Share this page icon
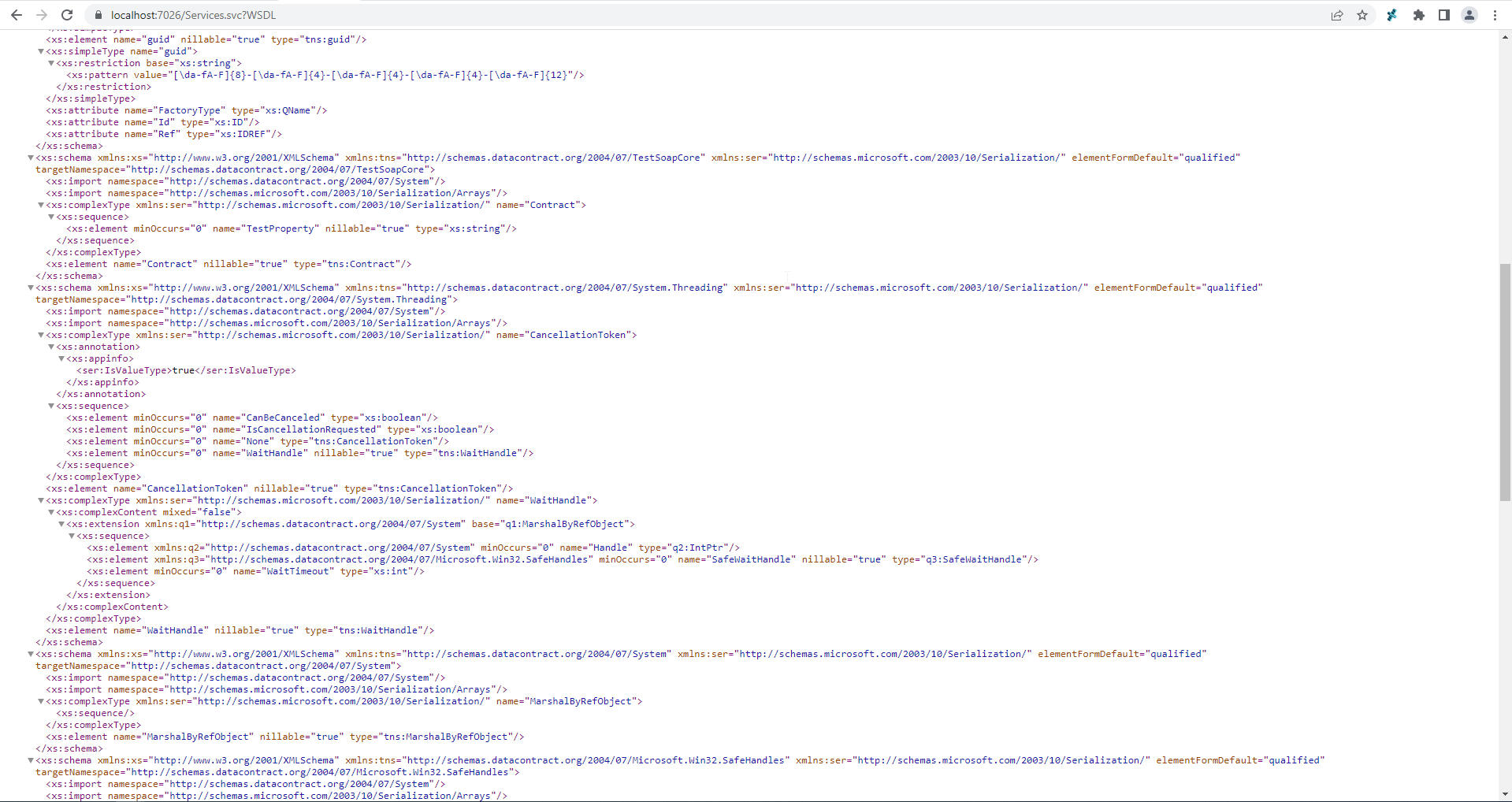 pos(1337,15)
